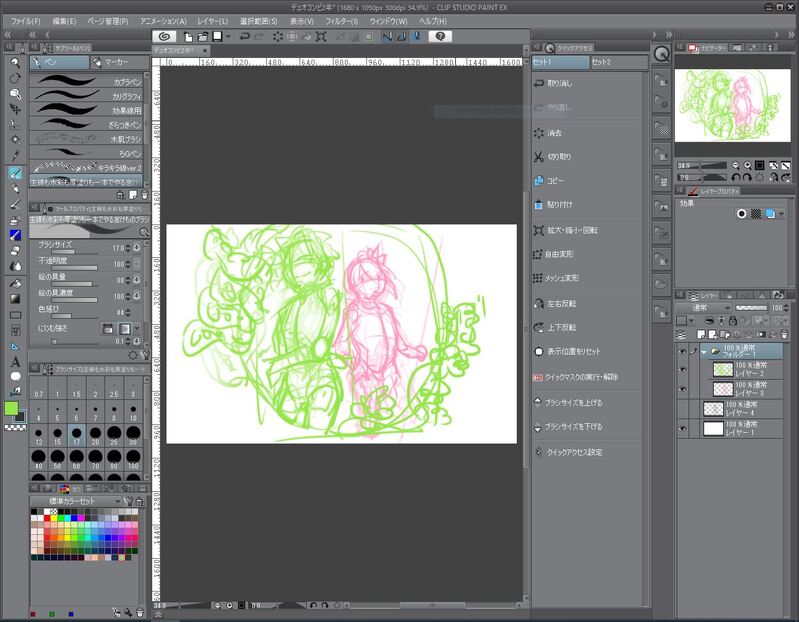Open the フィルター(I) menu
Screen dimensions: 799x622
tap(341, 21)
